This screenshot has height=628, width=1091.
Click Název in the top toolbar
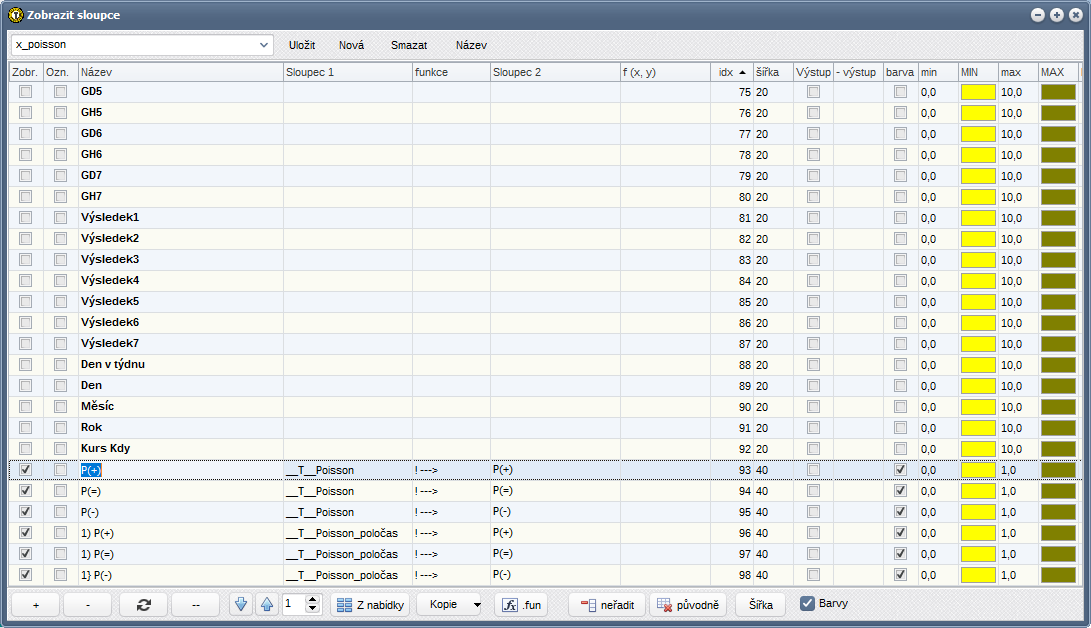pyautogui.click(x=471, y=45)
